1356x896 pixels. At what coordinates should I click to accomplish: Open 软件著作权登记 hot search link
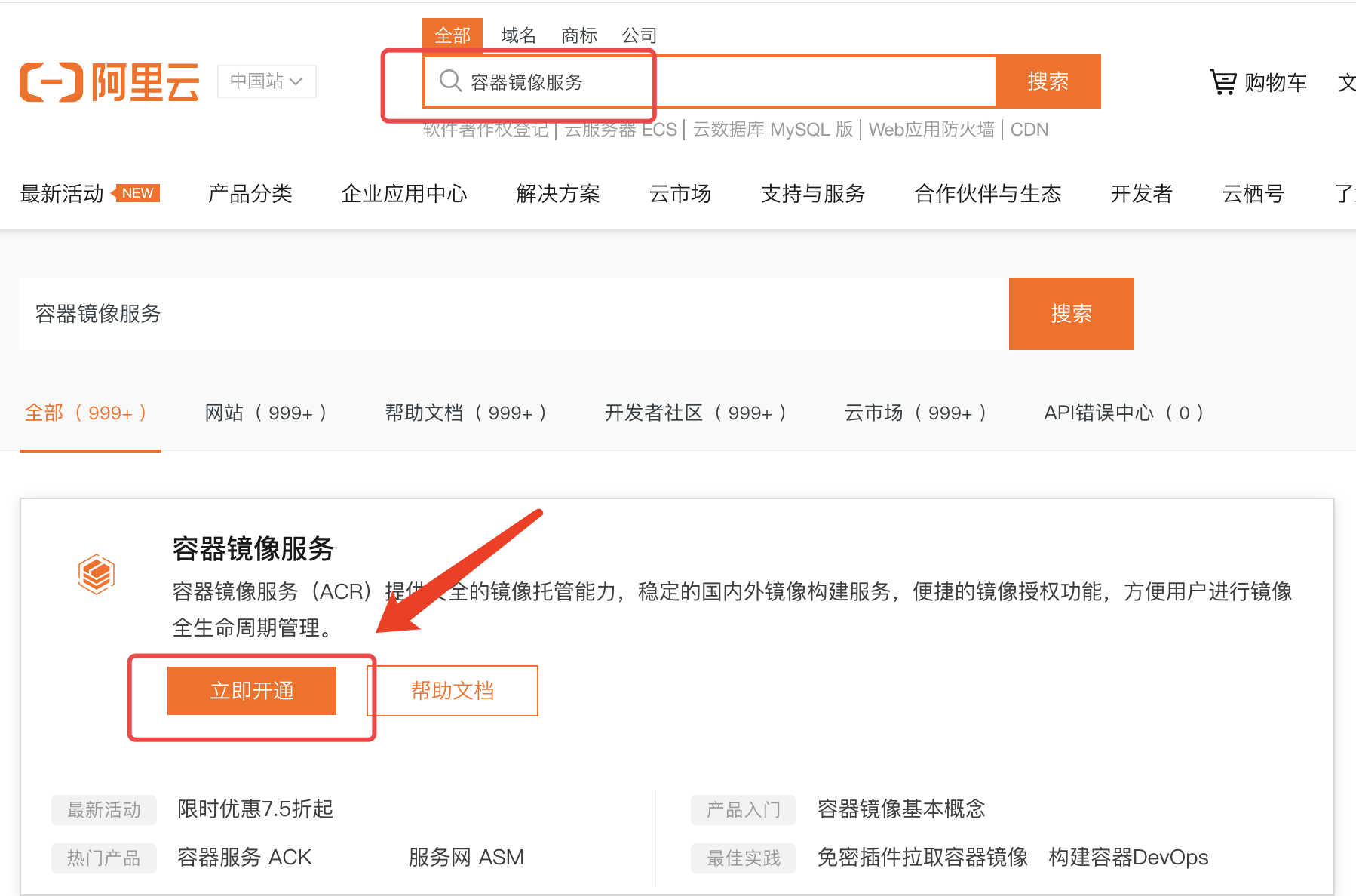[x=486, y=130]
